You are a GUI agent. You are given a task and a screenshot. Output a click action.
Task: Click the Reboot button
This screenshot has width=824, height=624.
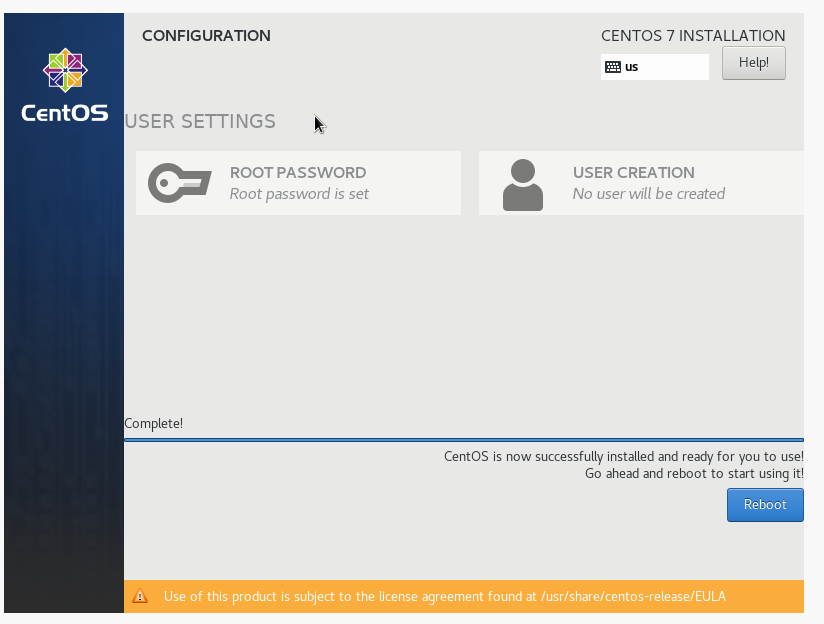tap(765, 505)
